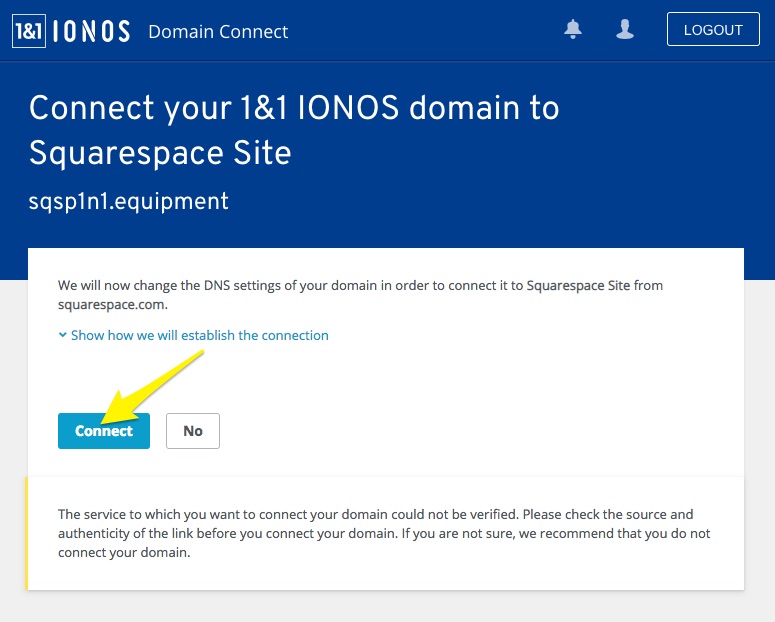Click the yellow arrow annotation

coord(160,387)
